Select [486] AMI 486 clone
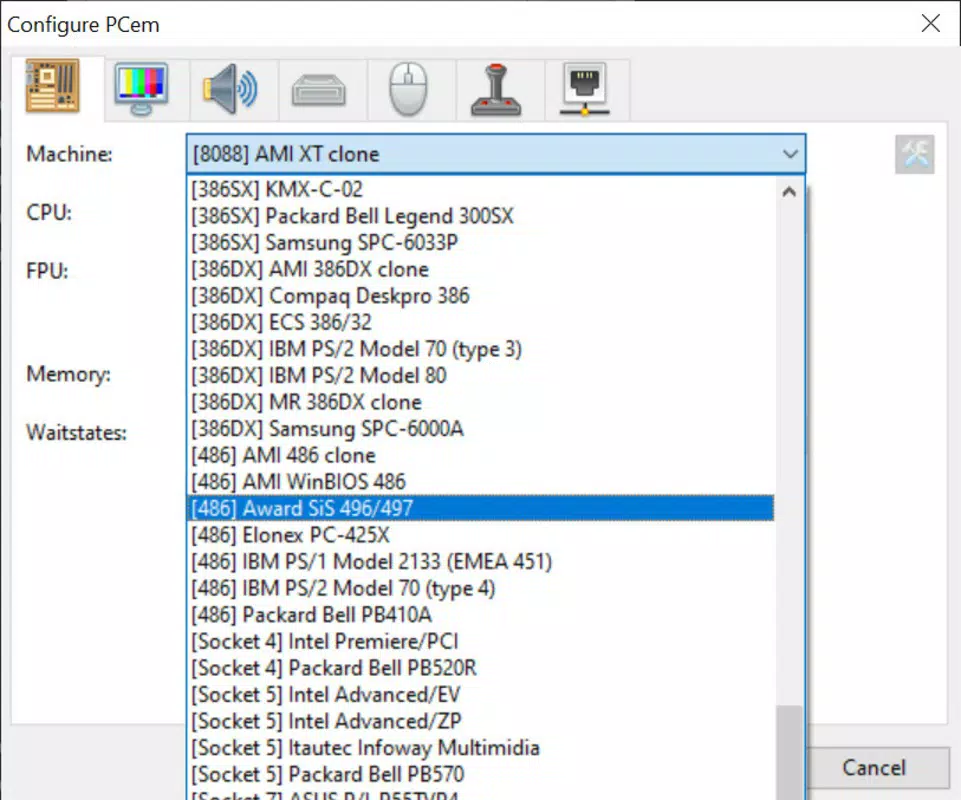This screenshot has width=961, height=800. click(x=480, y=455)
